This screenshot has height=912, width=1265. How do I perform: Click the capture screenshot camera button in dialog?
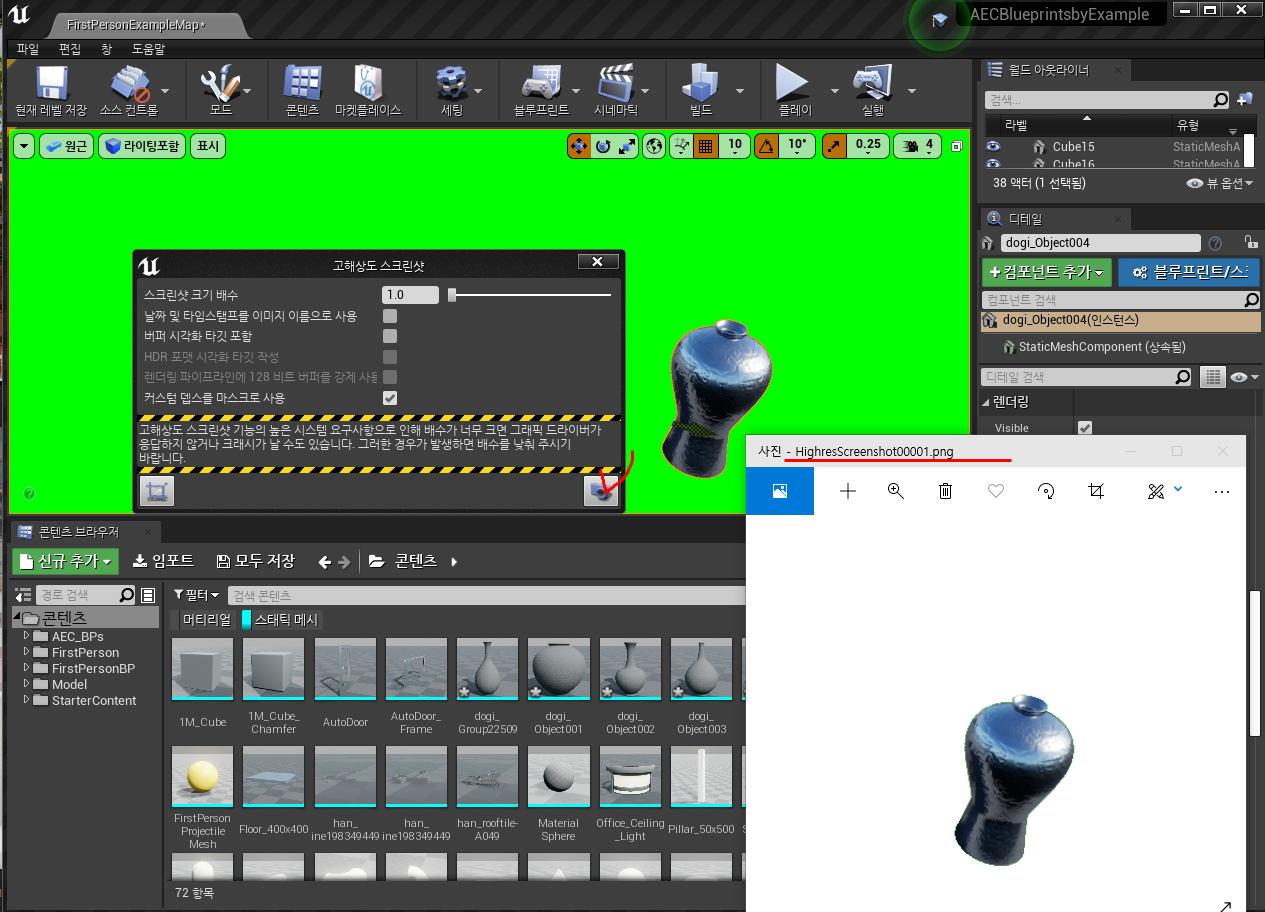601,490
